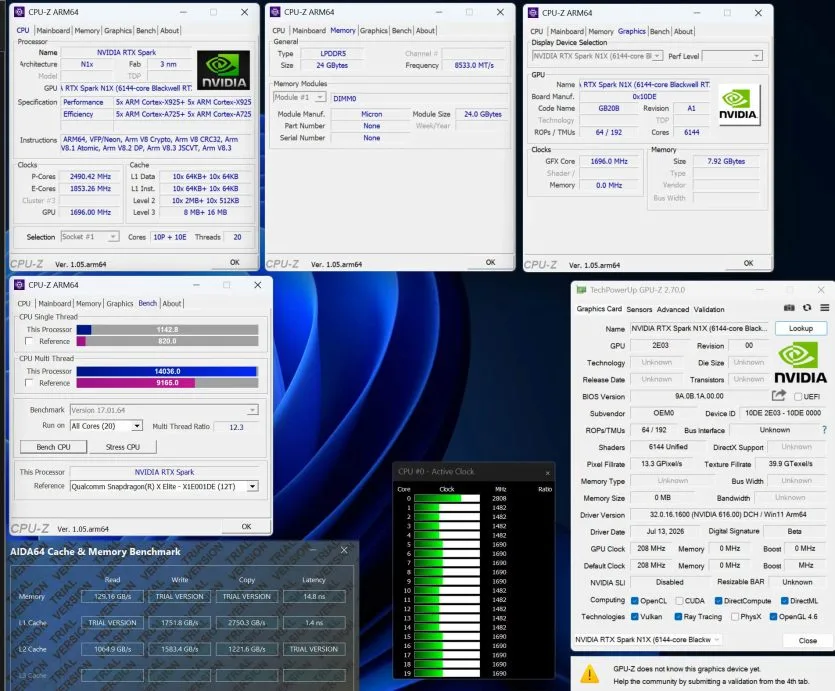835x691 pixels.
Task: Open the Perf Level dropdown
Action: [x=732, y=56]
